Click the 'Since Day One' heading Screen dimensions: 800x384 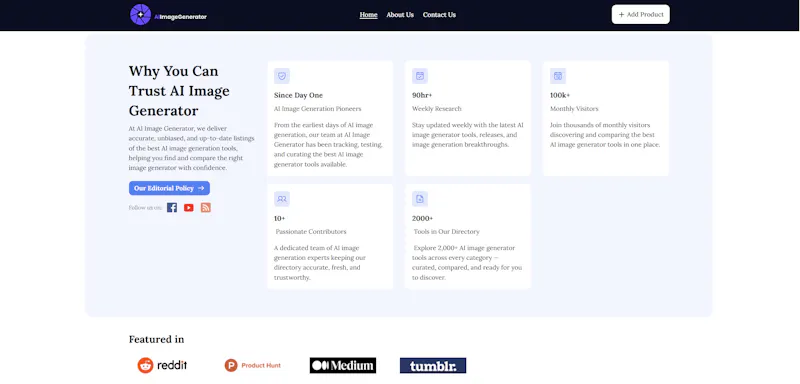coord(298,95)
